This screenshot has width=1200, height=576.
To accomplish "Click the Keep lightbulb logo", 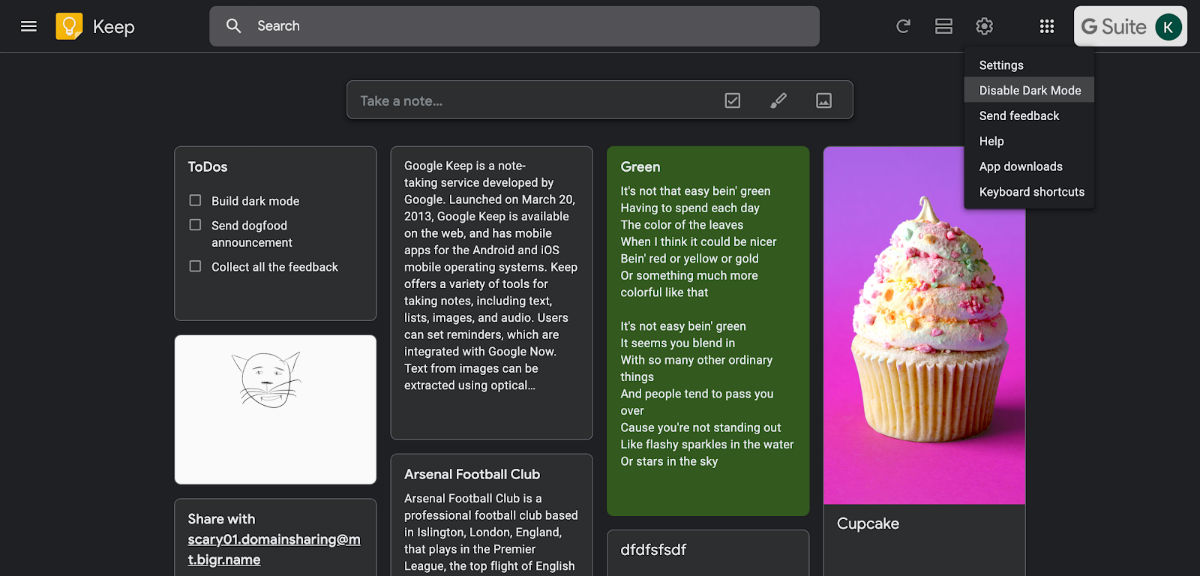I will coord(69,26).
